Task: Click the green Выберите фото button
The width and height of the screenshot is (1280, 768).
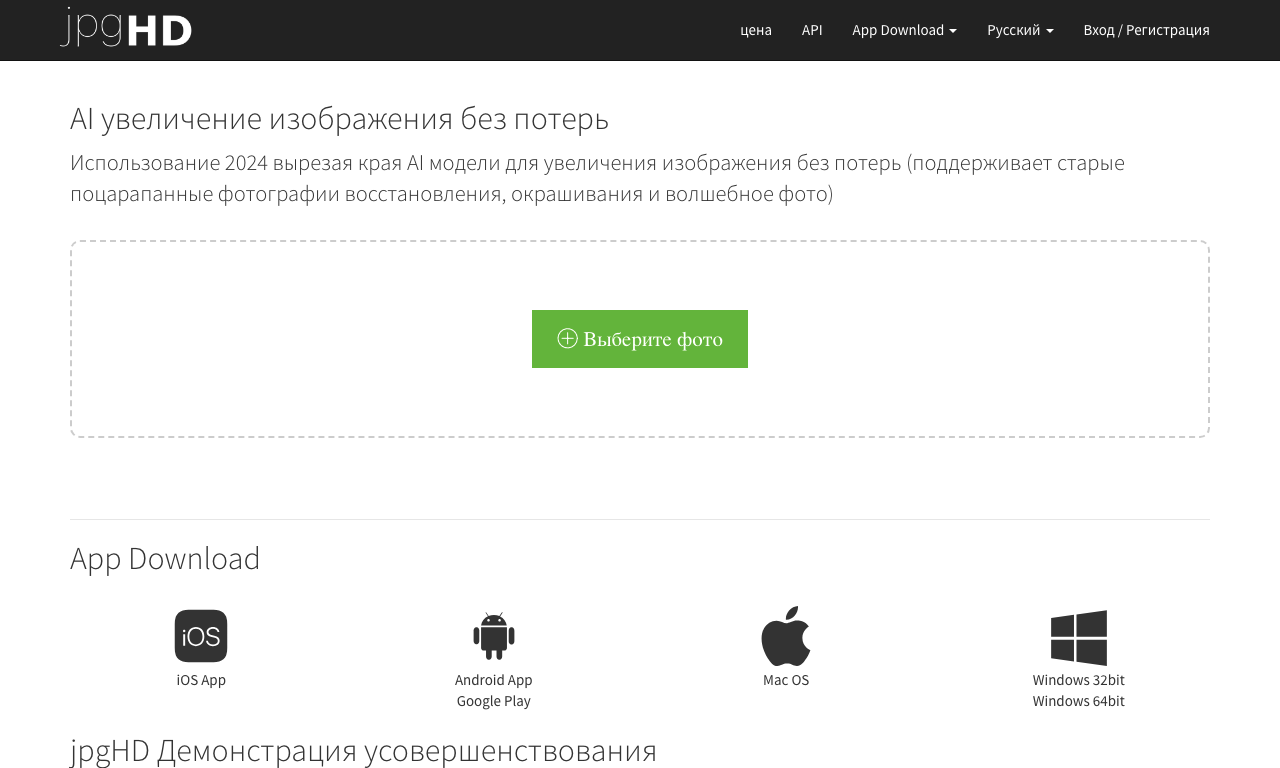Action: pyautogui.click(x=640, y=339)
